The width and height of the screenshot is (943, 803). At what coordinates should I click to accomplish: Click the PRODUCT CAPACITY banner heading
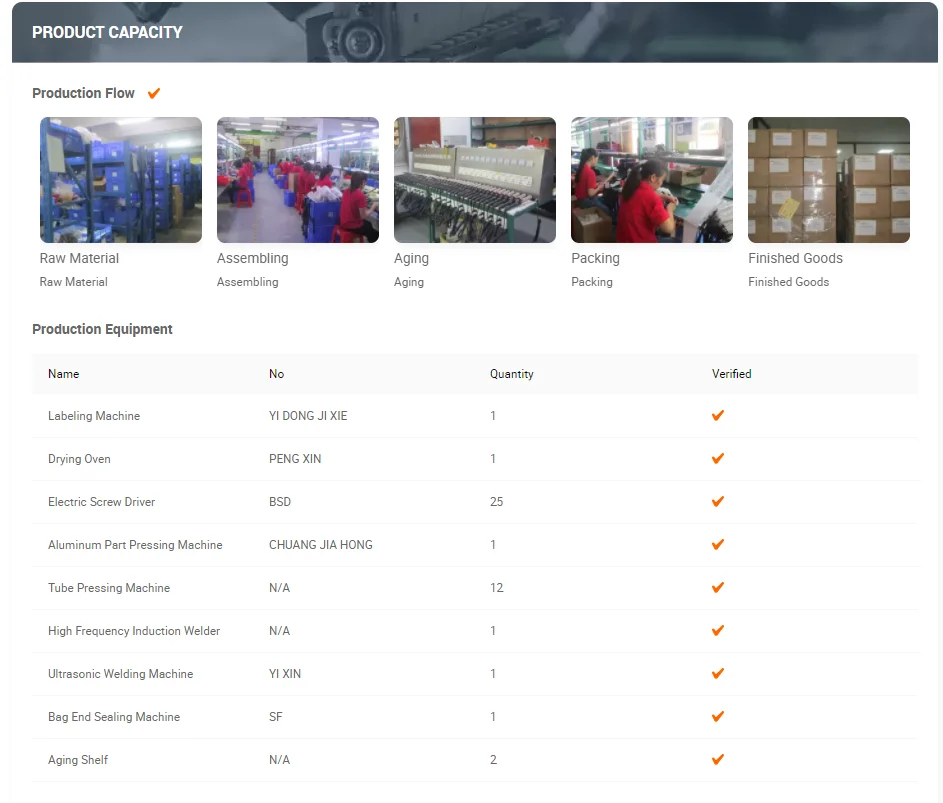click(107, 32)
